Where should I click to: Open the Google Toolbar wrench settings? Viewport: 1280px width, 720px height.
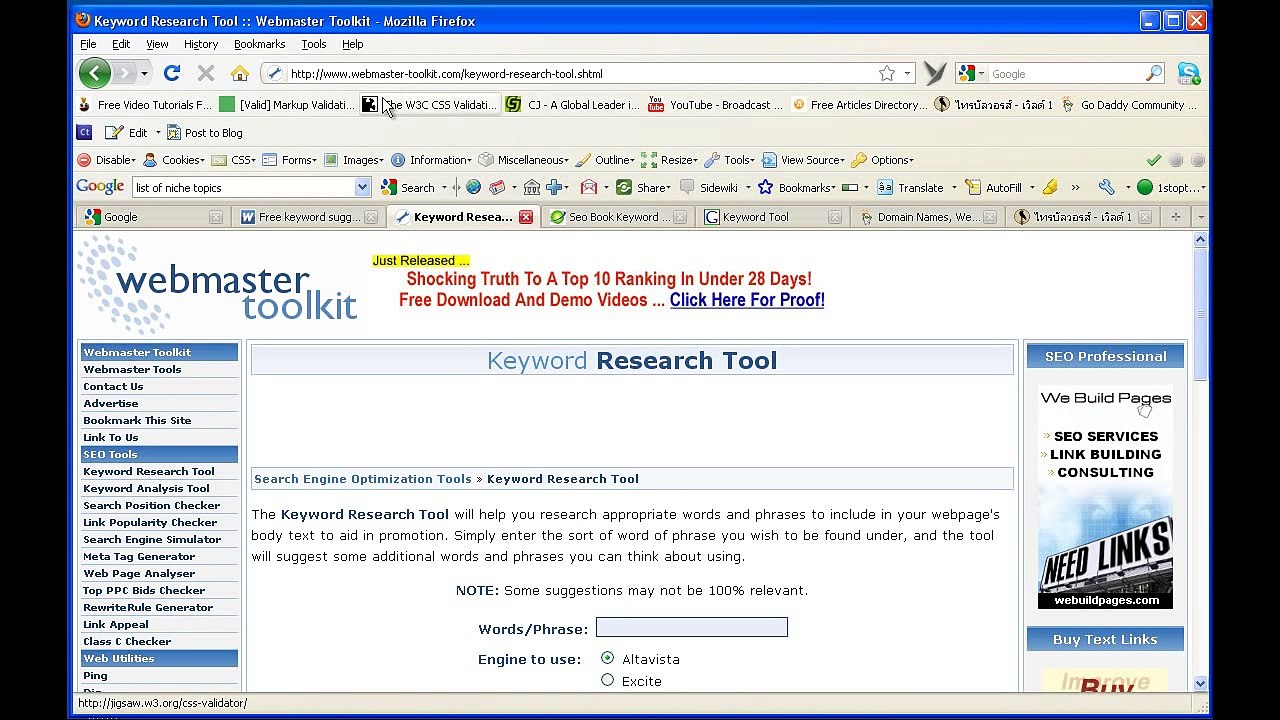click(1106, 187)
